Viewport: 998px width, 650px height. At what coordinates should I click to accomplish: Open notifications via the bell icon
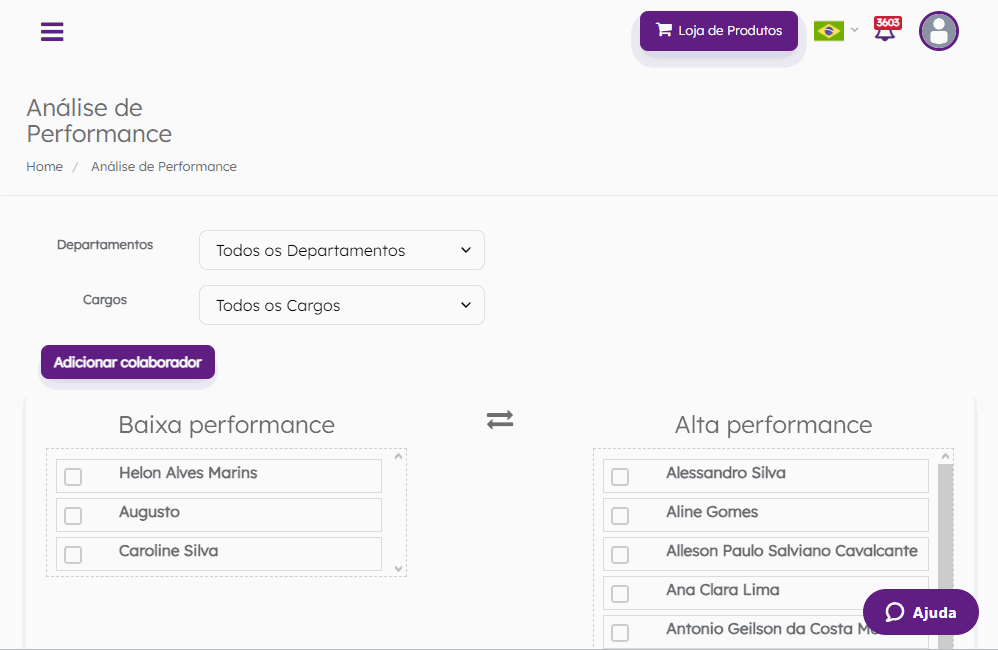[x=885, y=33]
